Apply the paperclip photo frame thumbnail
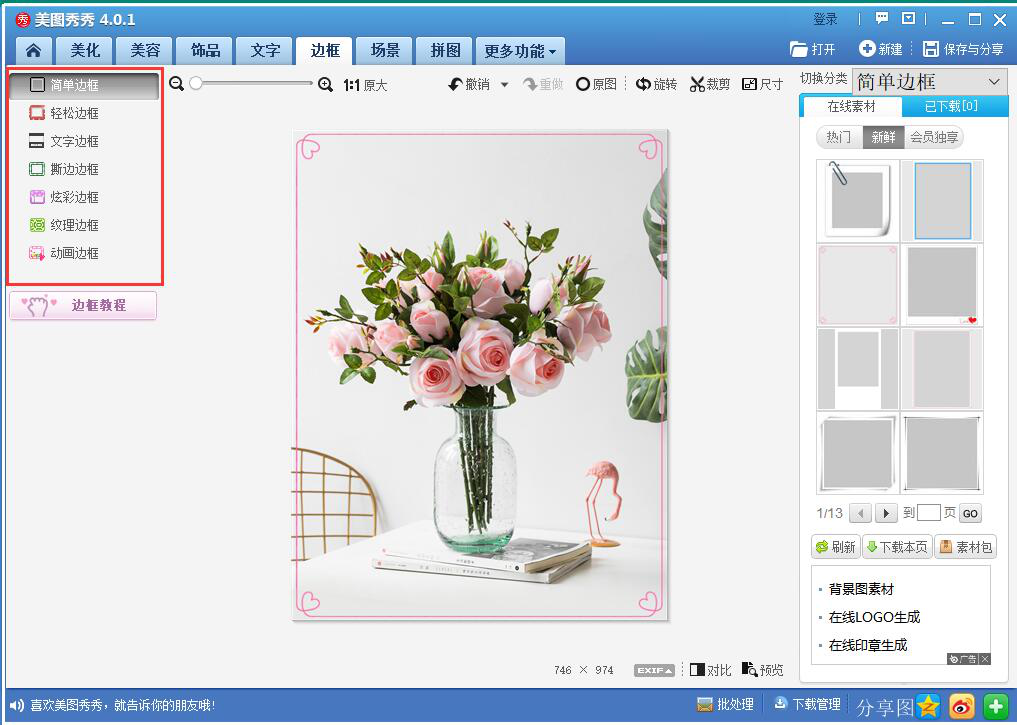The height and width of the screenshot is (725, 1017). click(x=857, y=200)
